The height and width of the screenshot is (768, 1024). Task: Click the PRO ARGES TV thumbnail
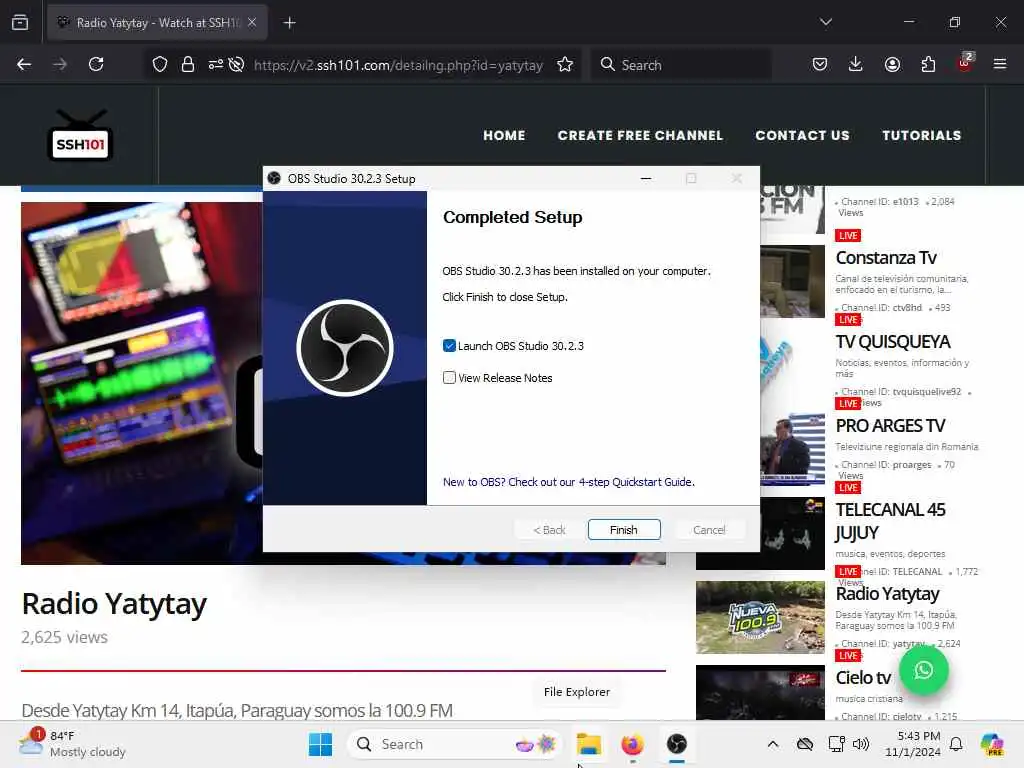792,449
